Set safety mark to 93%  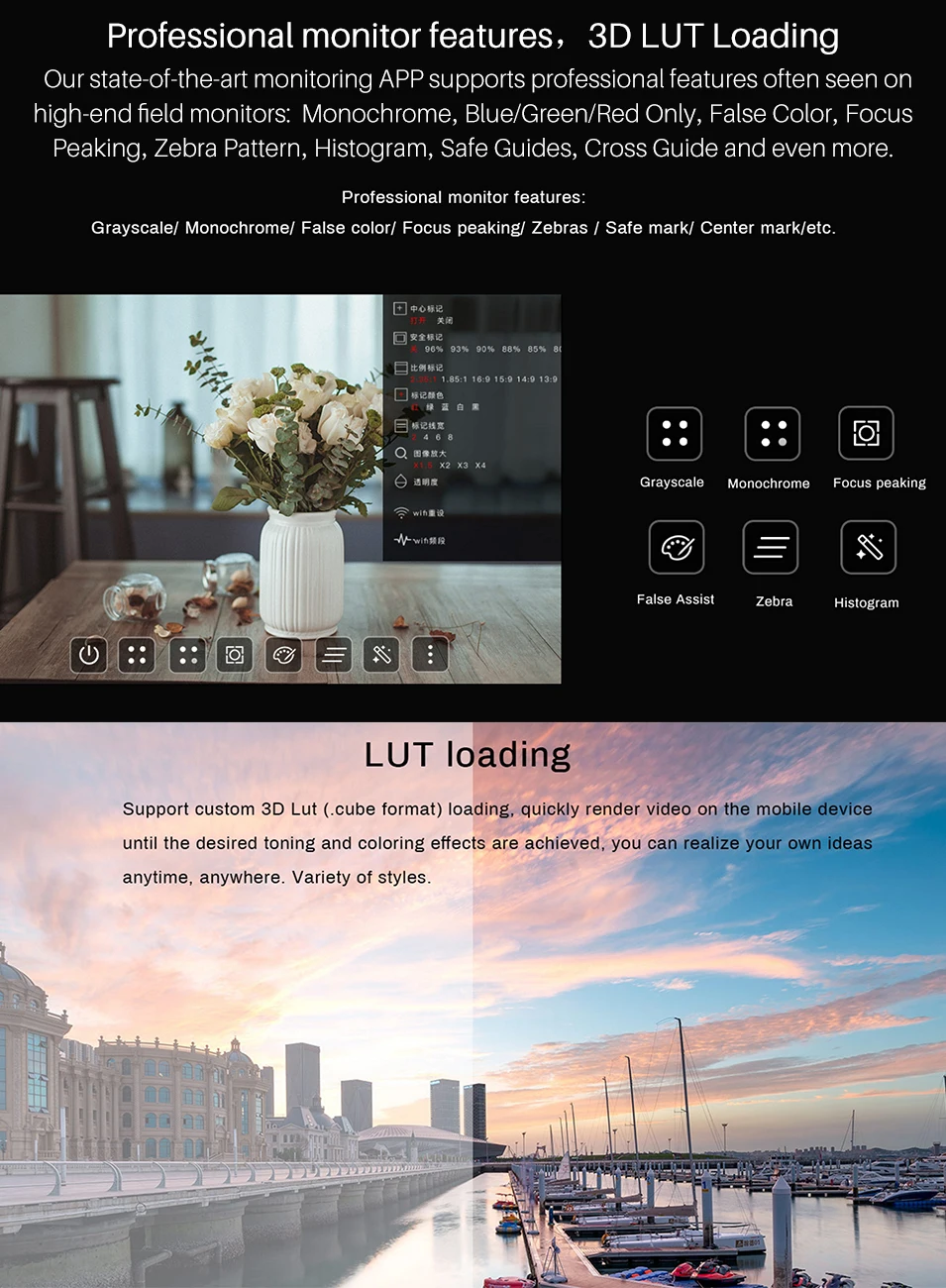pyautogui.click(x=460, y=350)
